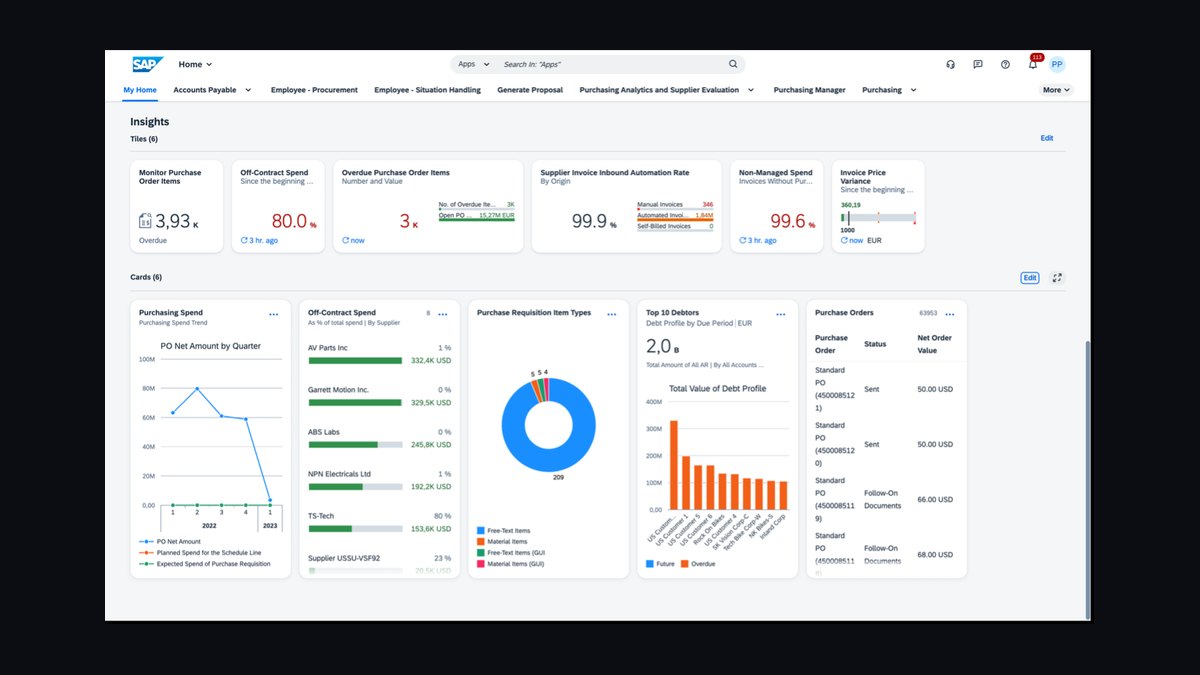Select TS-Tech supplier row
The height and width of the screenshot is (675, 1200).
[x=379, y=522]
